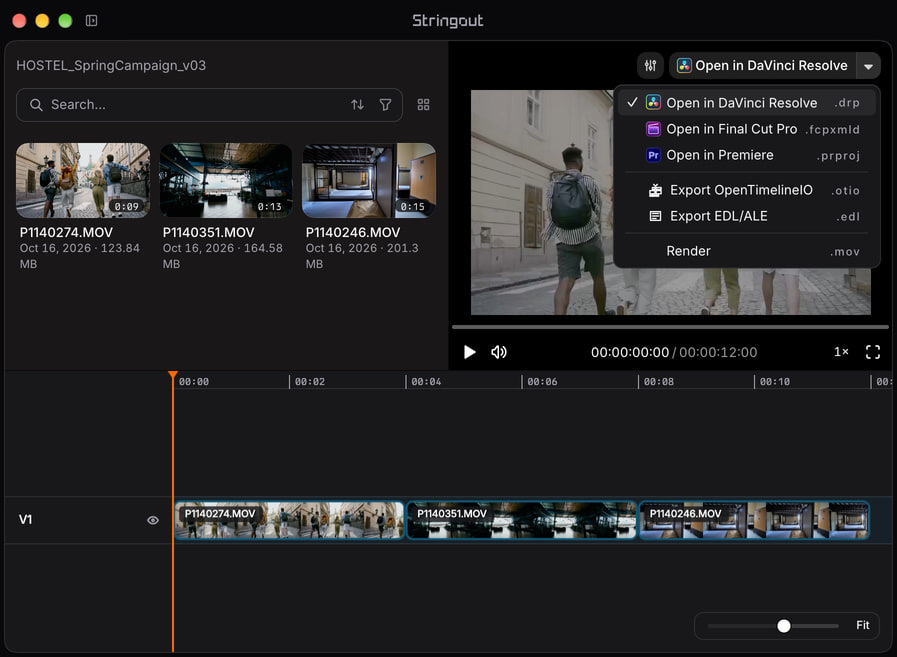Image resolution: width=897 pixels, height=657 pixels.
Task: Click the 0:09 duration badge
Action: pyautogui.click(x=126, y=207)
